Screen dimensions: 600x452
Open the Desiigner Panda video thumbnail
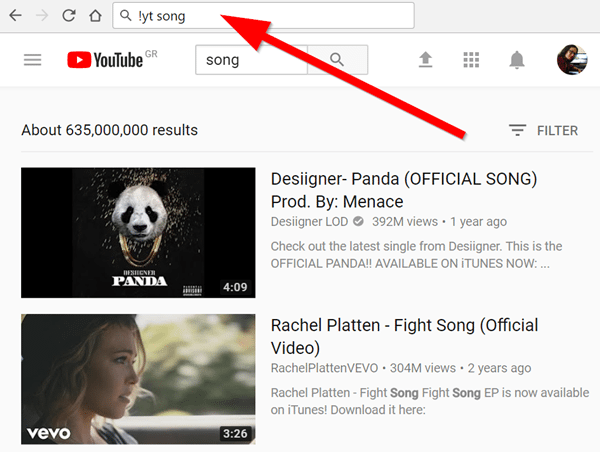coord(138,233)
